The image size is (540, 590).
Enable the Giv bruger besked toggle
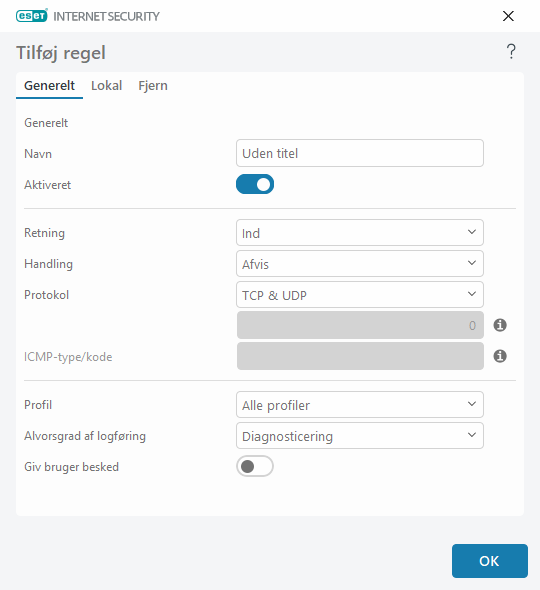click(255, 467)
